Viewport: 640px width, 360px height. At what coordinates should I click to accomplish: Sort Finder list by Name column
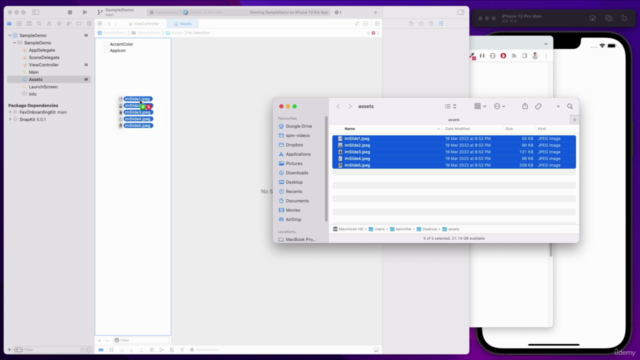349,129
